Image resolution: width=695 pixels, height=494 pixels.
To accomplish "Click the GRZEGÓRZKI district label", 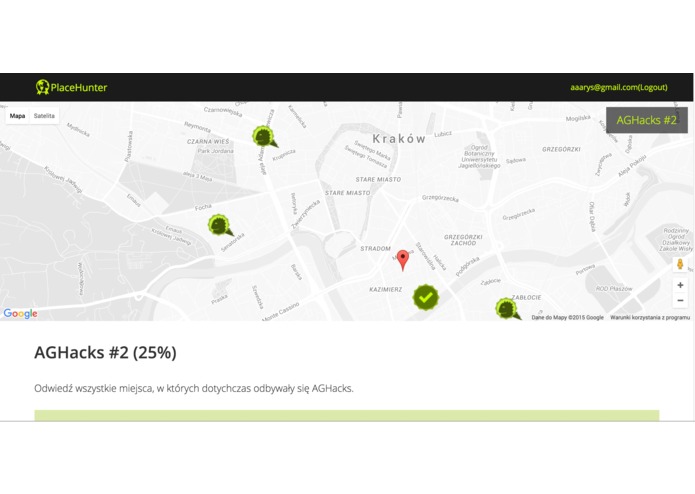I will point(561,149).
